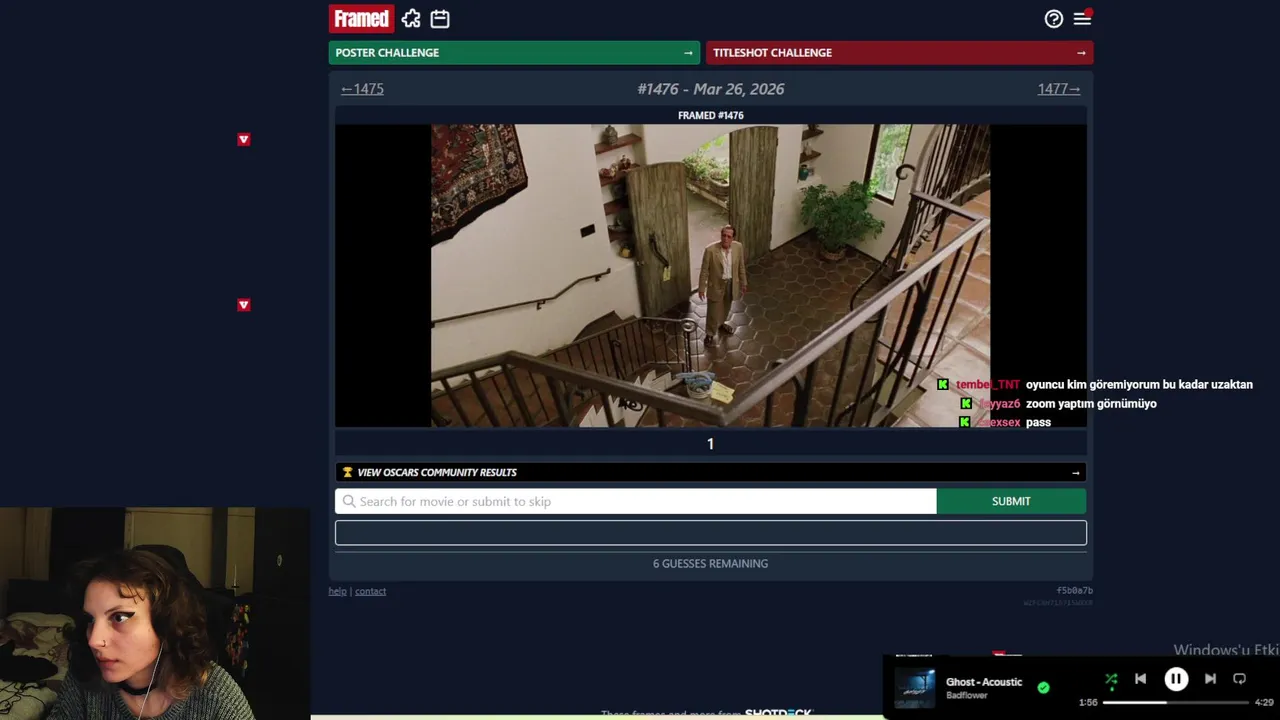Image resolution: width=1280 pixels, height=720 pixels.
Task: Open the Poster Challenge banner
Action: (x=514, y=53)
